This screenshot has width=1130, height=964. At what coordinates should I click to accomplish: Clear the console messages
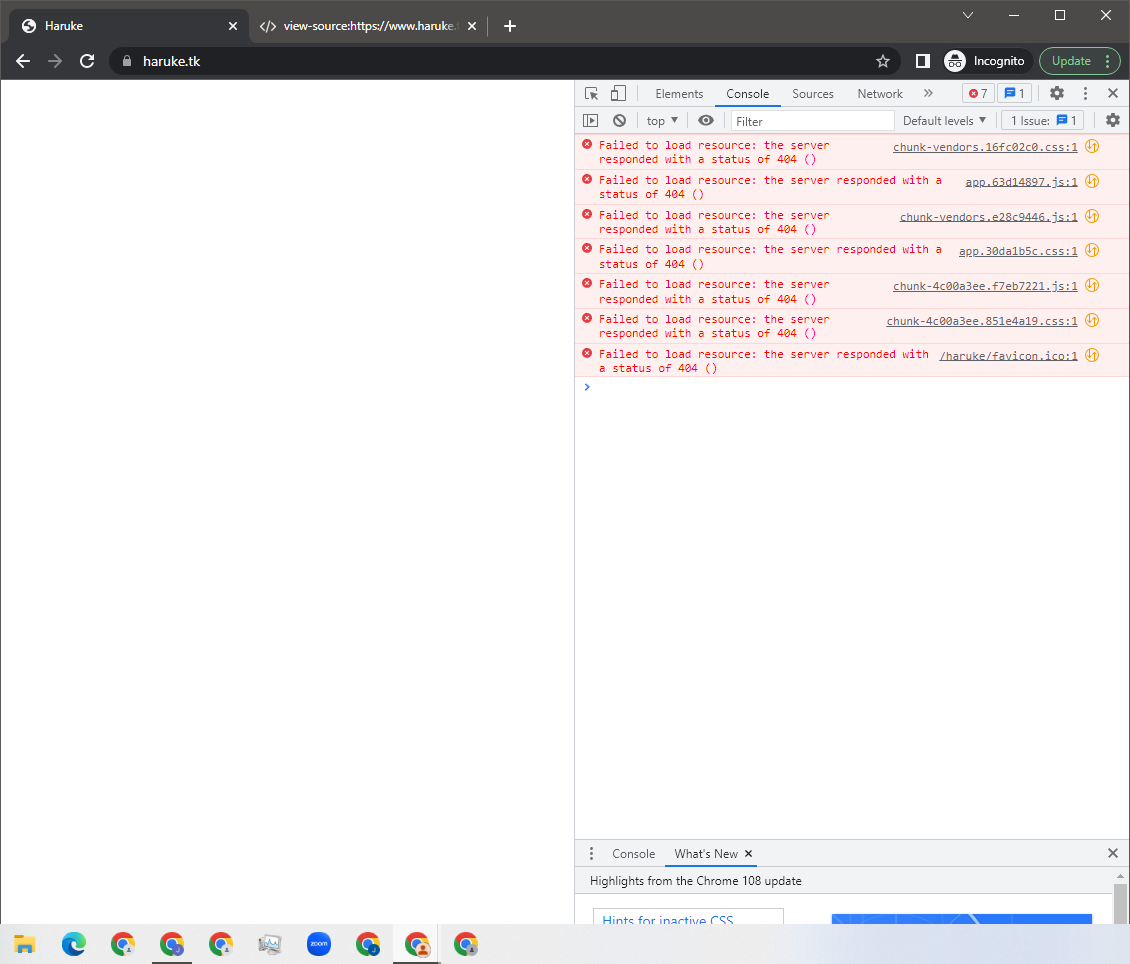pyautogui.click(x=619, y=120)
